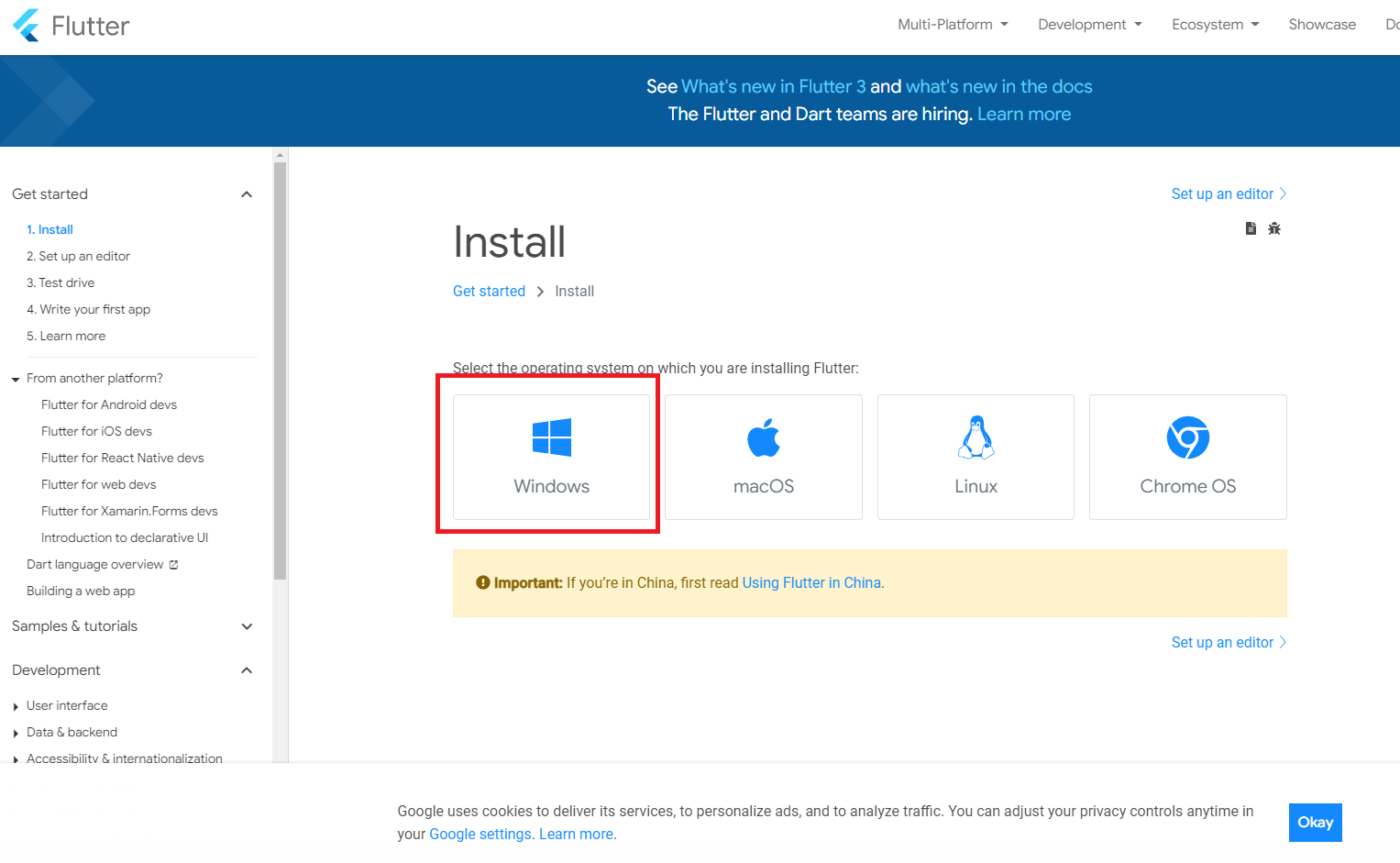Click the sidebar vertical scrollbar
This screenshot has width=1400, height=863.
point(281,371)
